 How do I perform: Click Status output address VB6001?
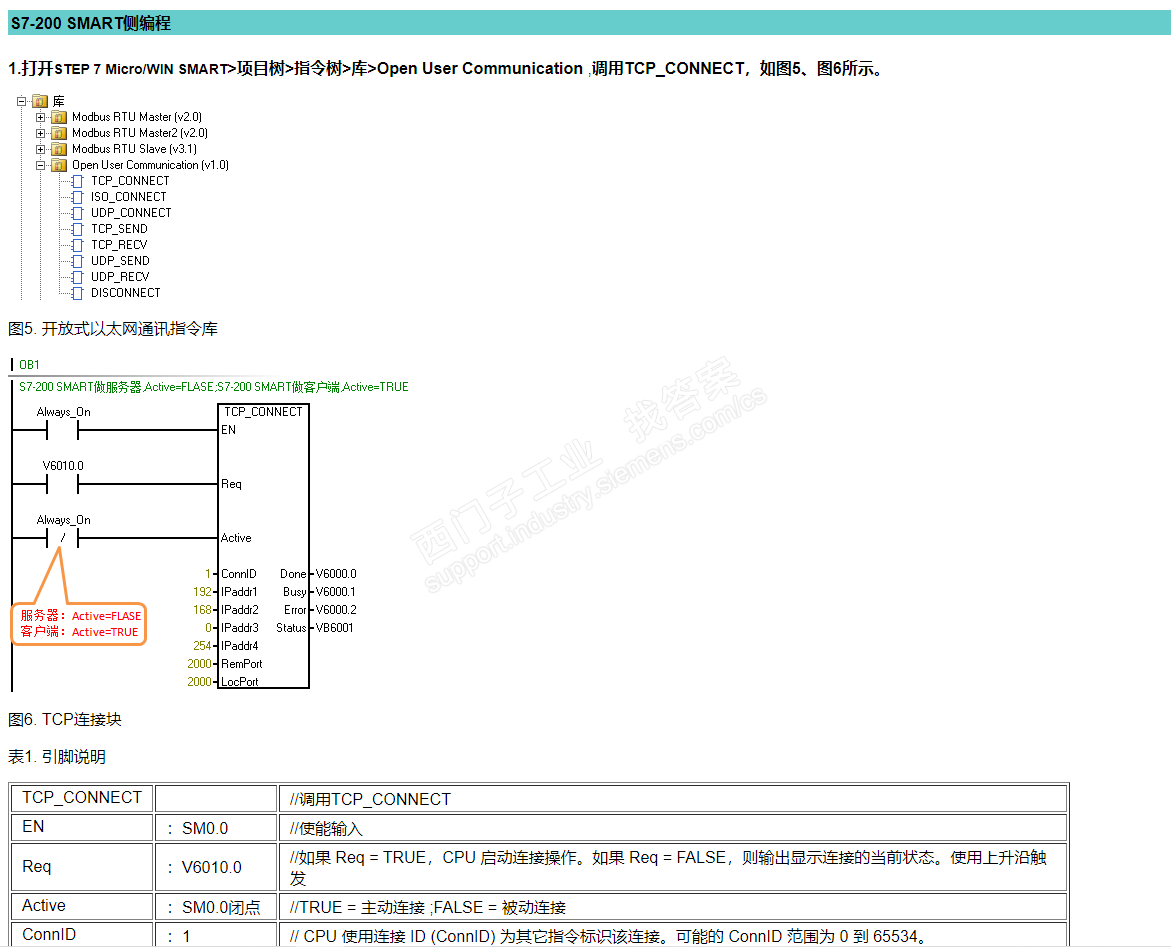point(335,627)
